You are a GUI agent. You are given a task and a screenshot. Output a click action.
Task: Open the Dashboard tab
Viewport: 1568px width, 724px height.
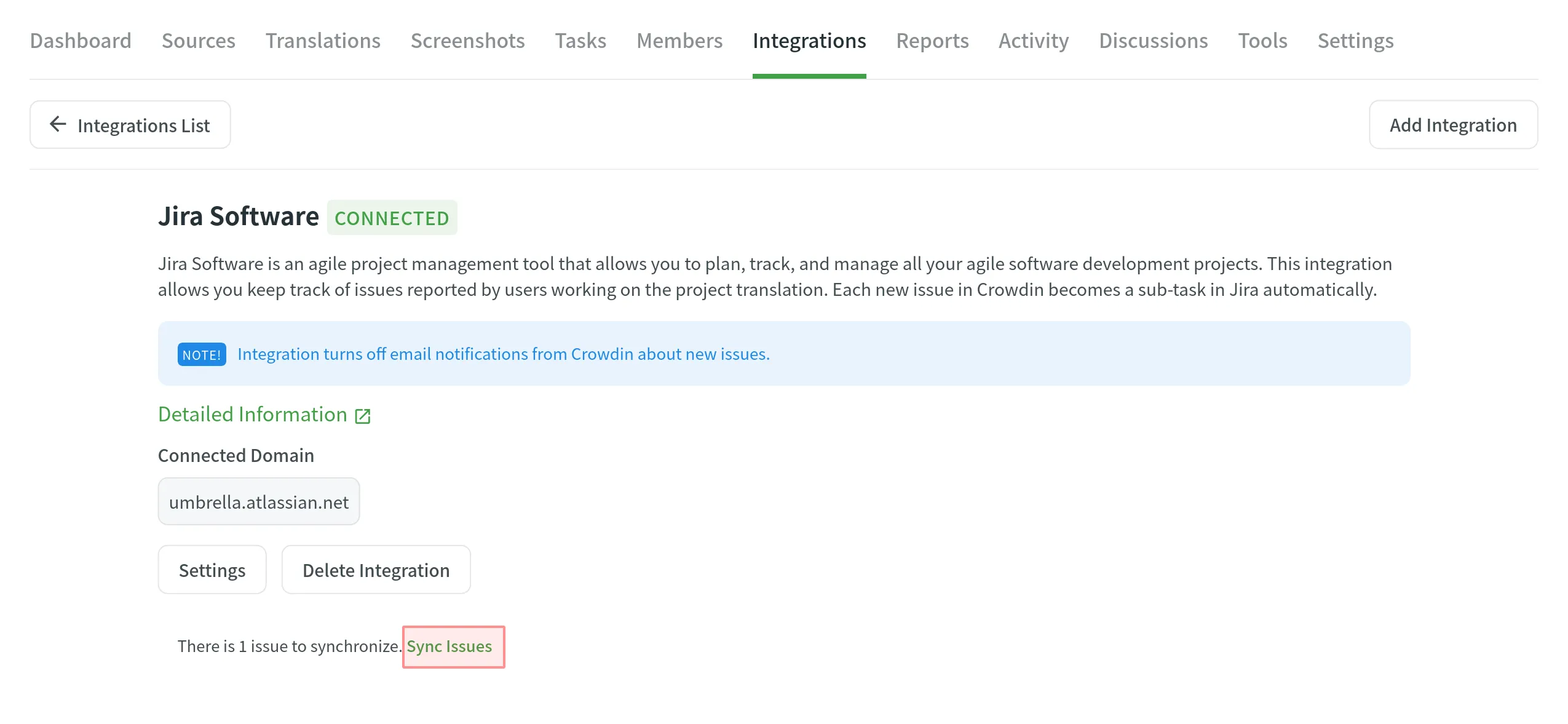(81, 41)
